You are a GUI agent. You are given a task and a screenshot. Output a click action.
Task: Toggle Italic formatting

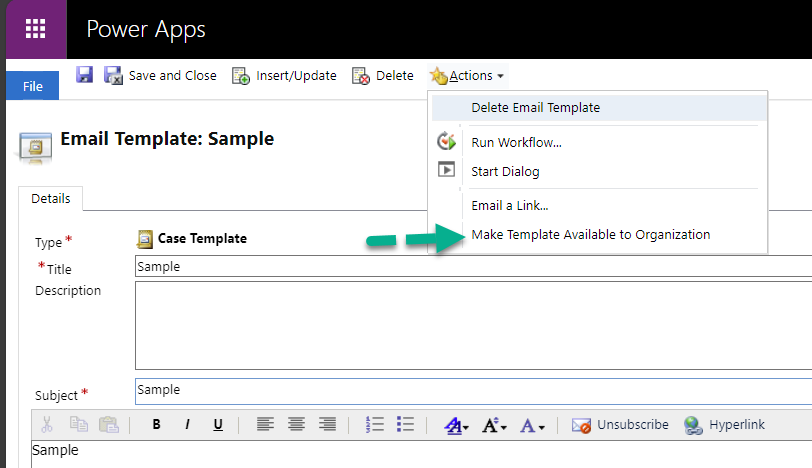click(187, 425)
